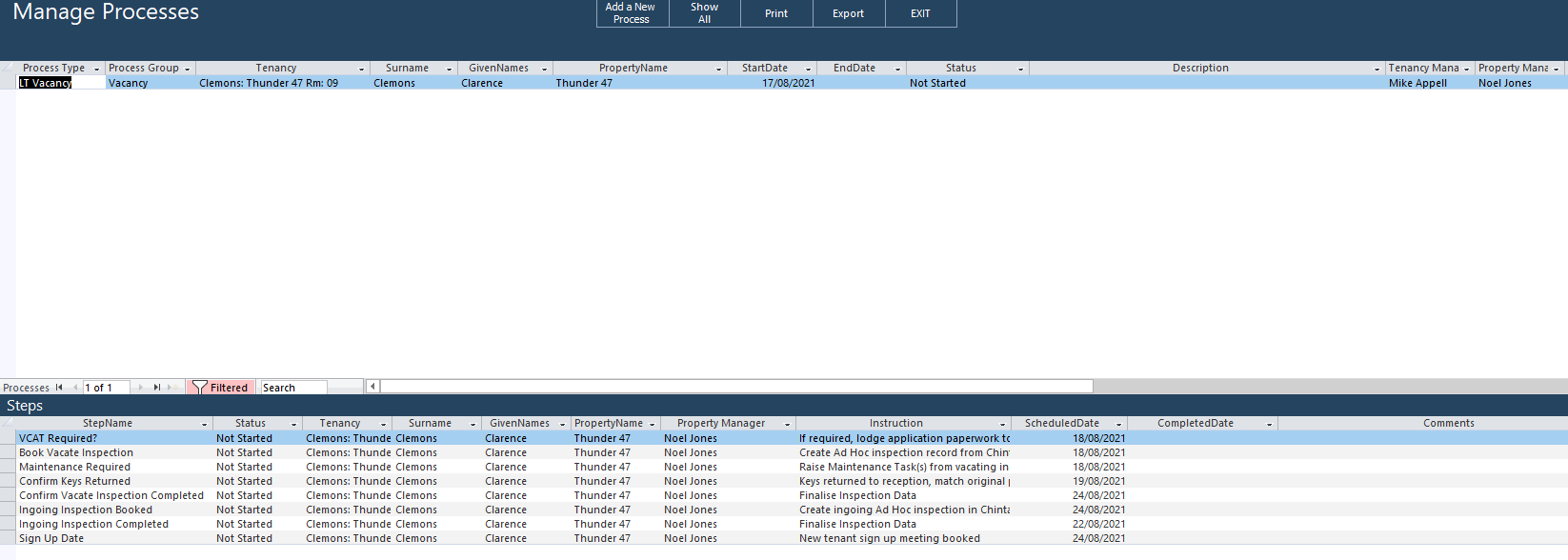Click the current record number field

click(106, 388)
